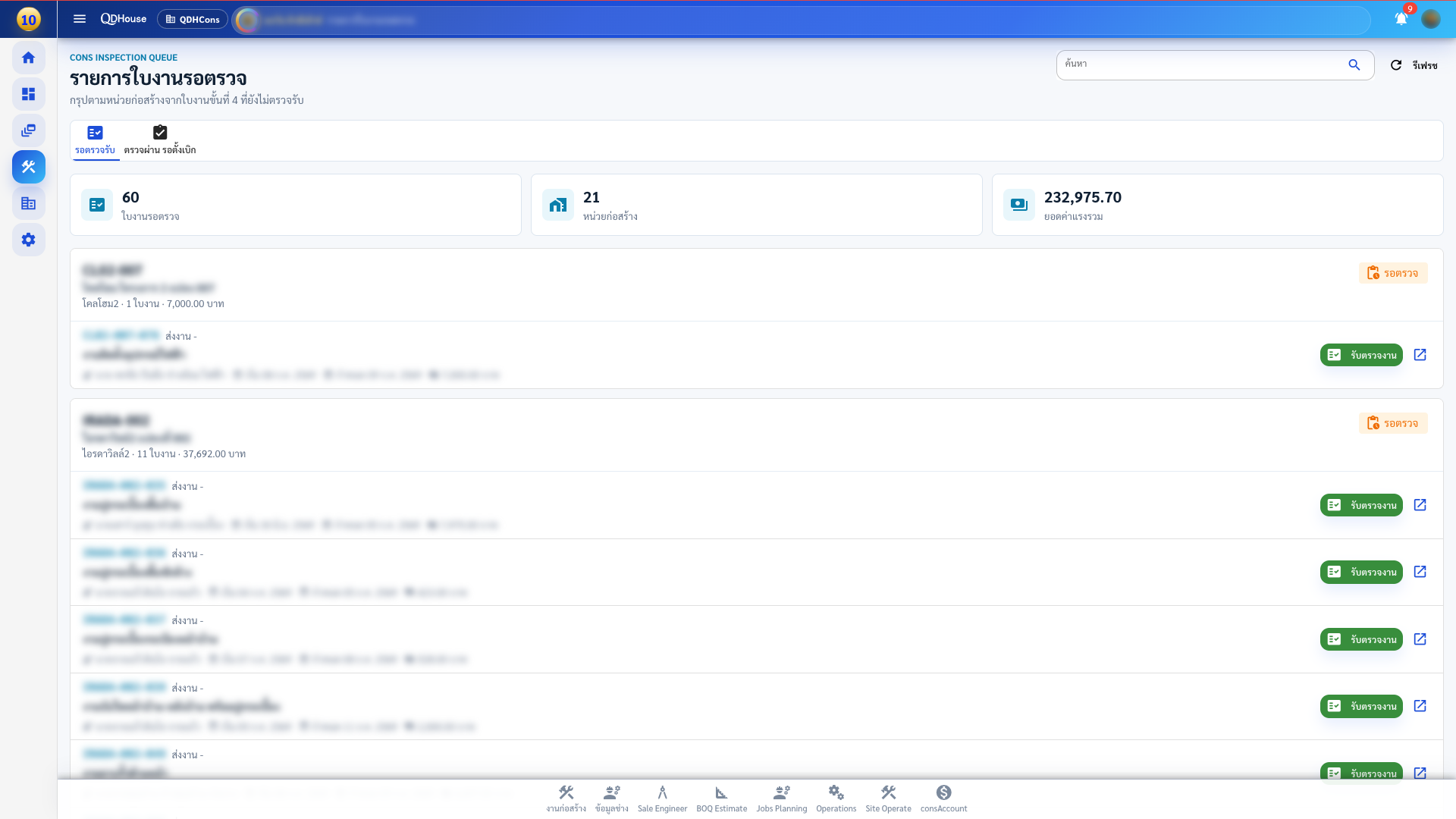Open external link icon of first job row
Screen dimensions: 1456x819
click(x=1420, y=355)
